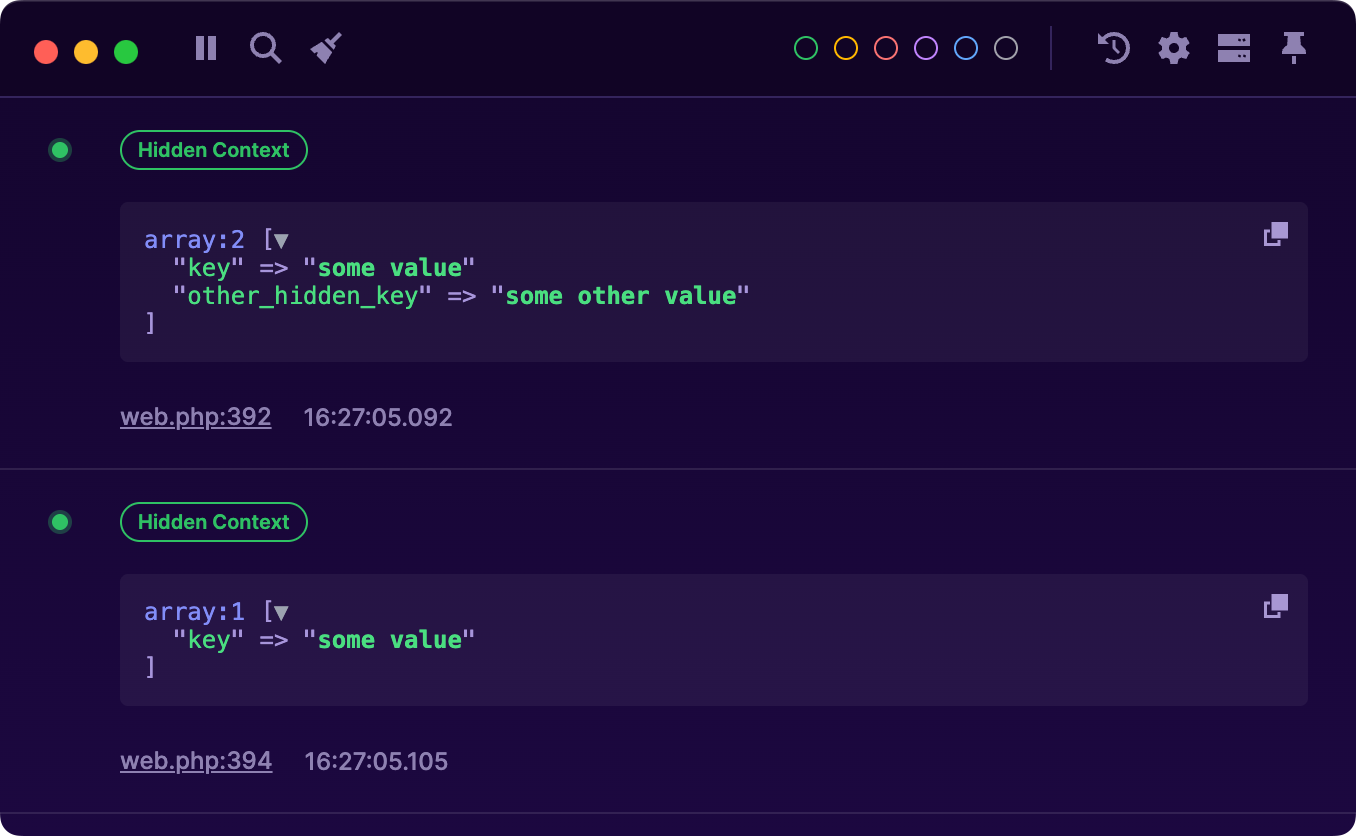
Task: Enable the blue color filter
Action: (x=965, y=47)
